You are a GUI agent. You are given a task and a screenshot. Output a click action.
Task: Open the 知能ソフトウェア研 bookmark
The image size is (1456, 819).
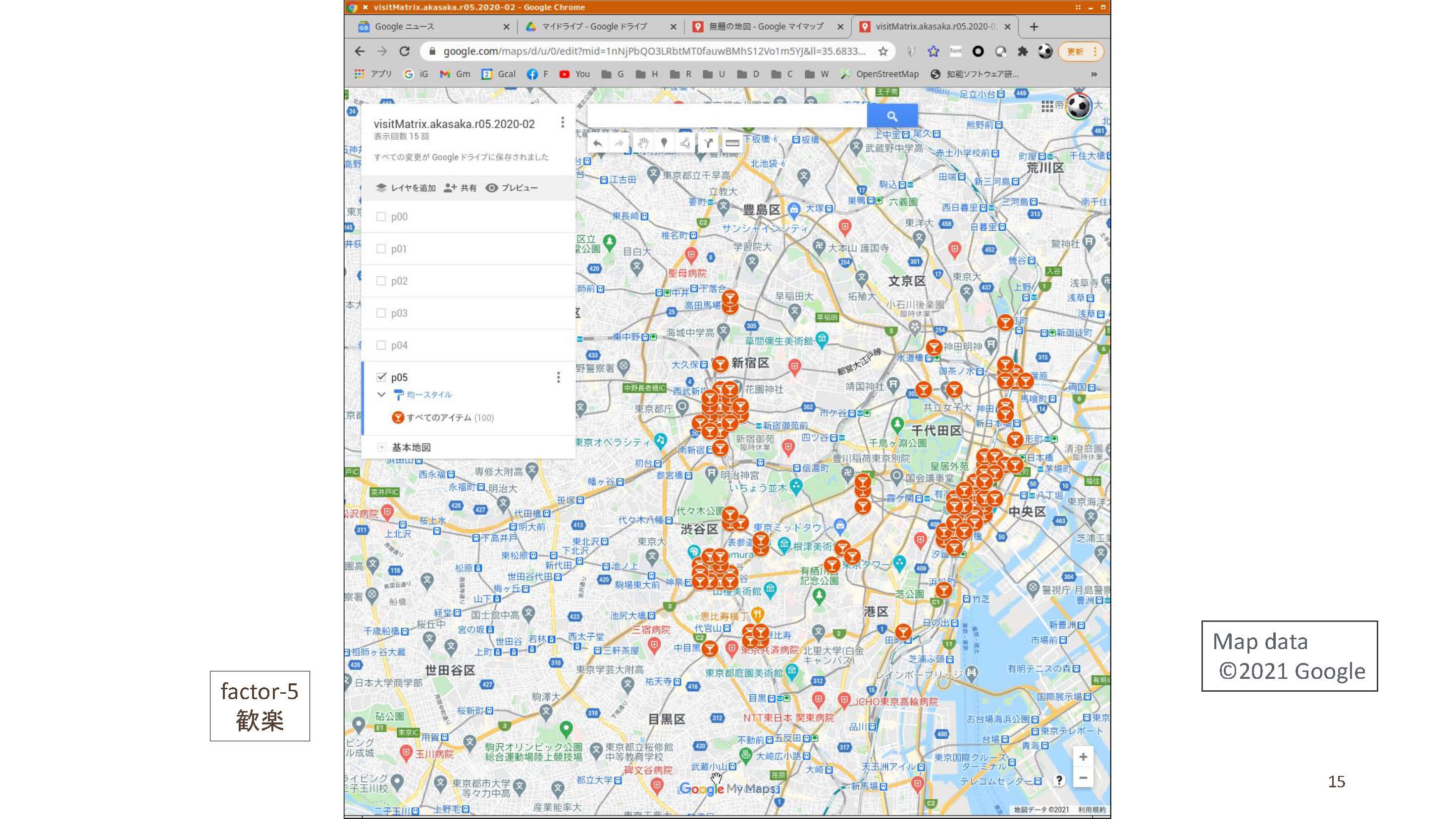coord(975,74)
